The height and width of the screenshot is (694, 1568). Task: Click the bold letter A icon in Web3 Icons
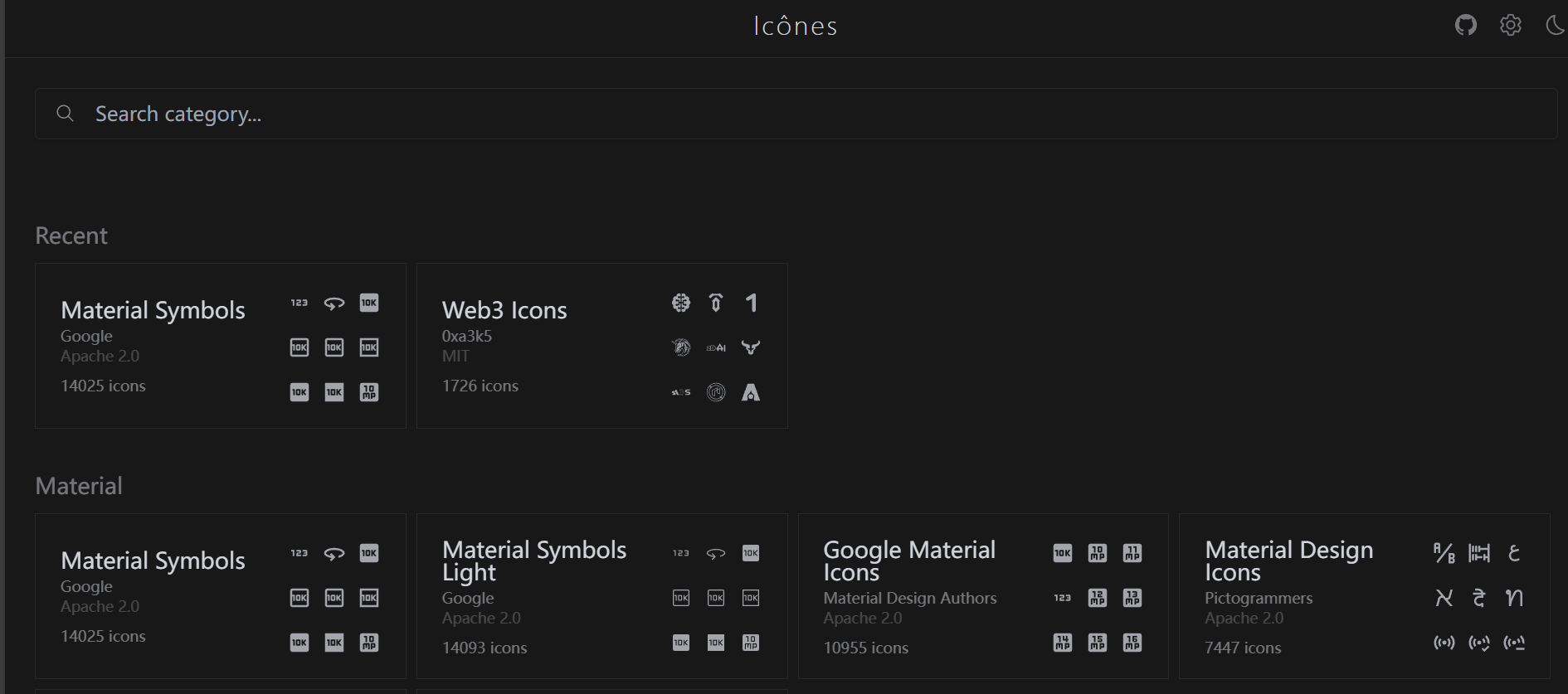751,392
